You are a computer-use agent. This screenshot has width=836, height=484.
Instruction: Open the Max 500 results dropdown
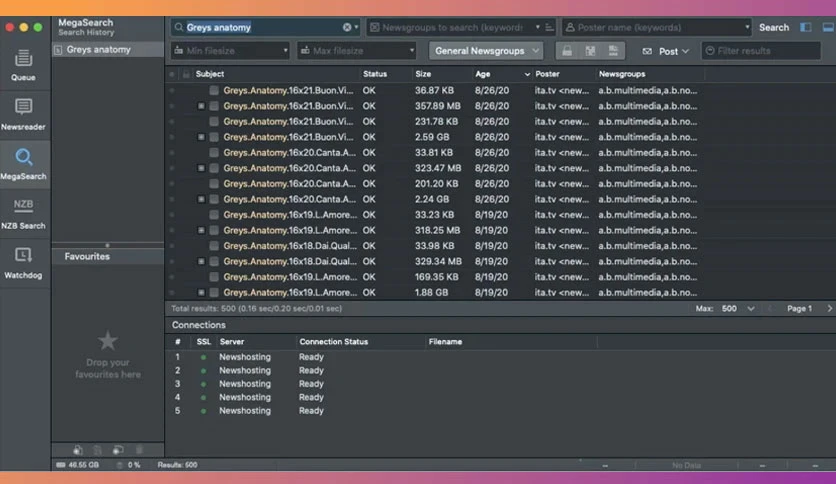pyautogui.click(x=737, y=308)
